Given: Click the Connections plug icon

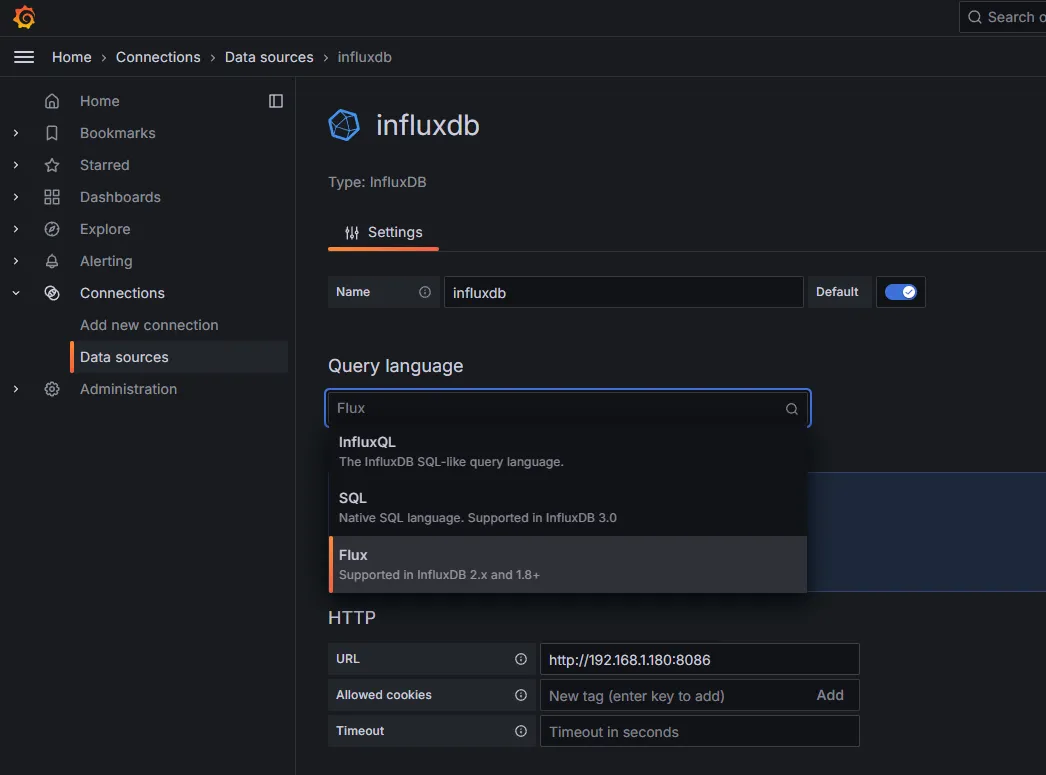Looking at the screenshot, I should (x=52, y=293).
